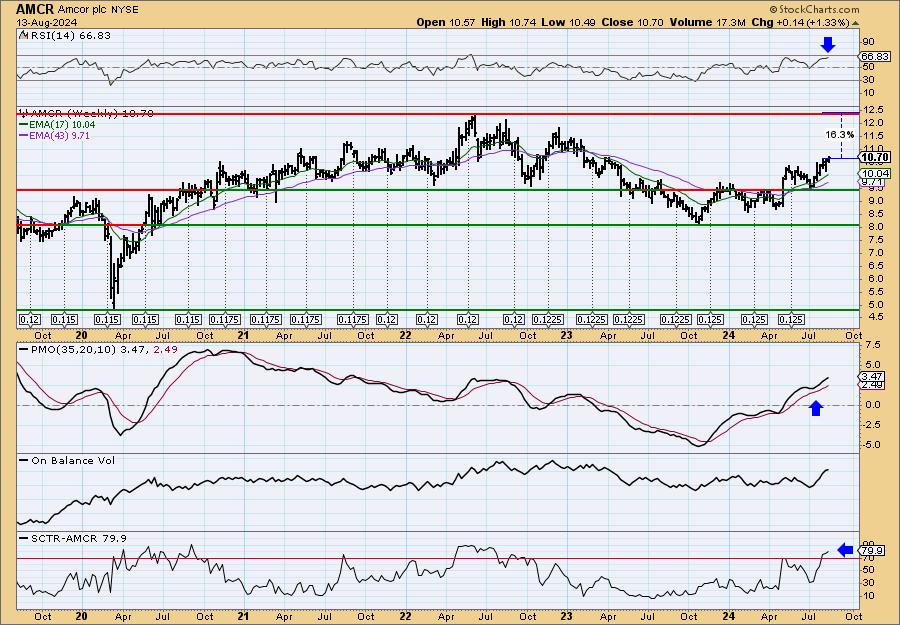Click the -2.5 PMO axis label

(871, 425)
